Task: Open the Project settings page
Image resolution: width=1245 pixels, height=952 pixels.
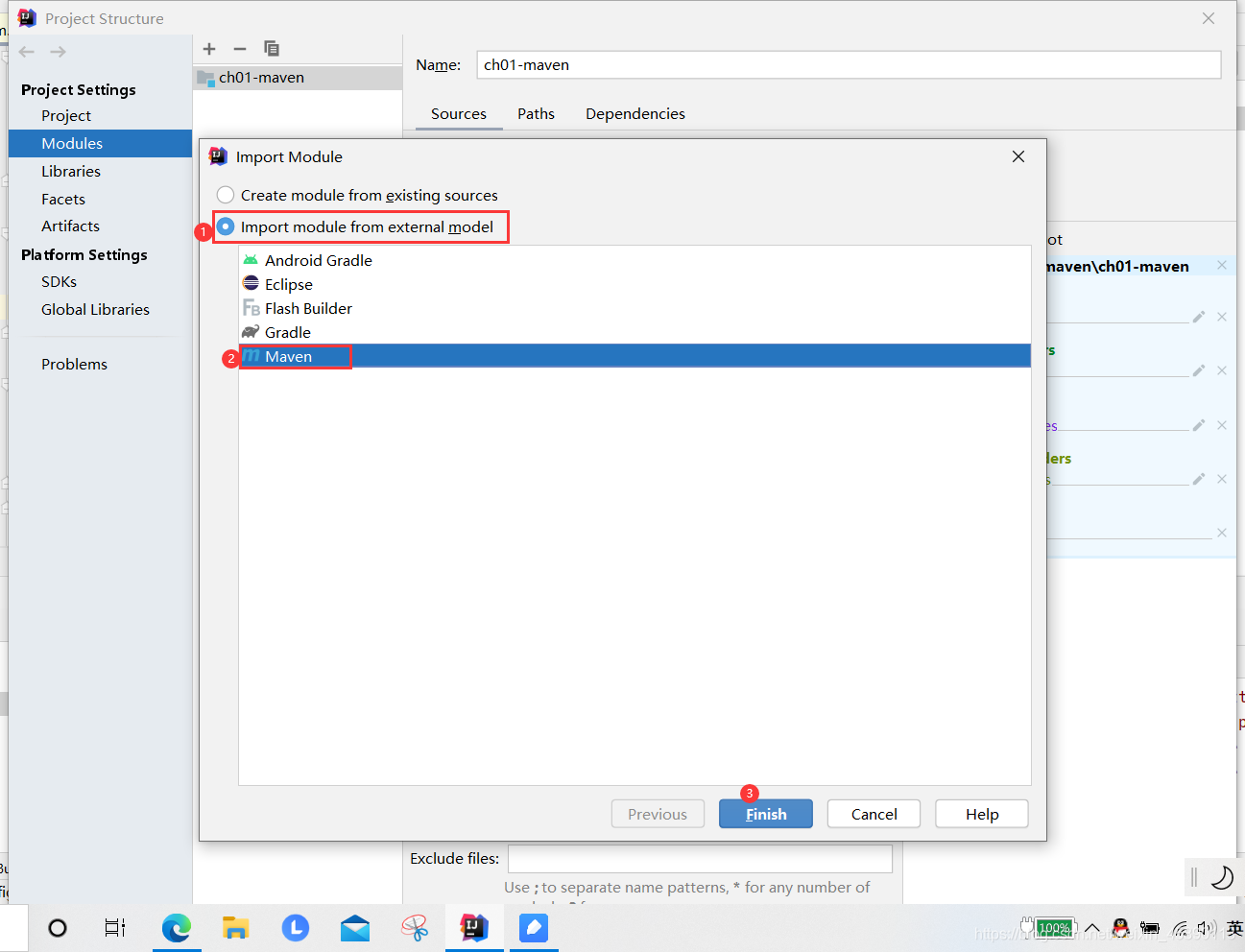Action: click(66, 116)
